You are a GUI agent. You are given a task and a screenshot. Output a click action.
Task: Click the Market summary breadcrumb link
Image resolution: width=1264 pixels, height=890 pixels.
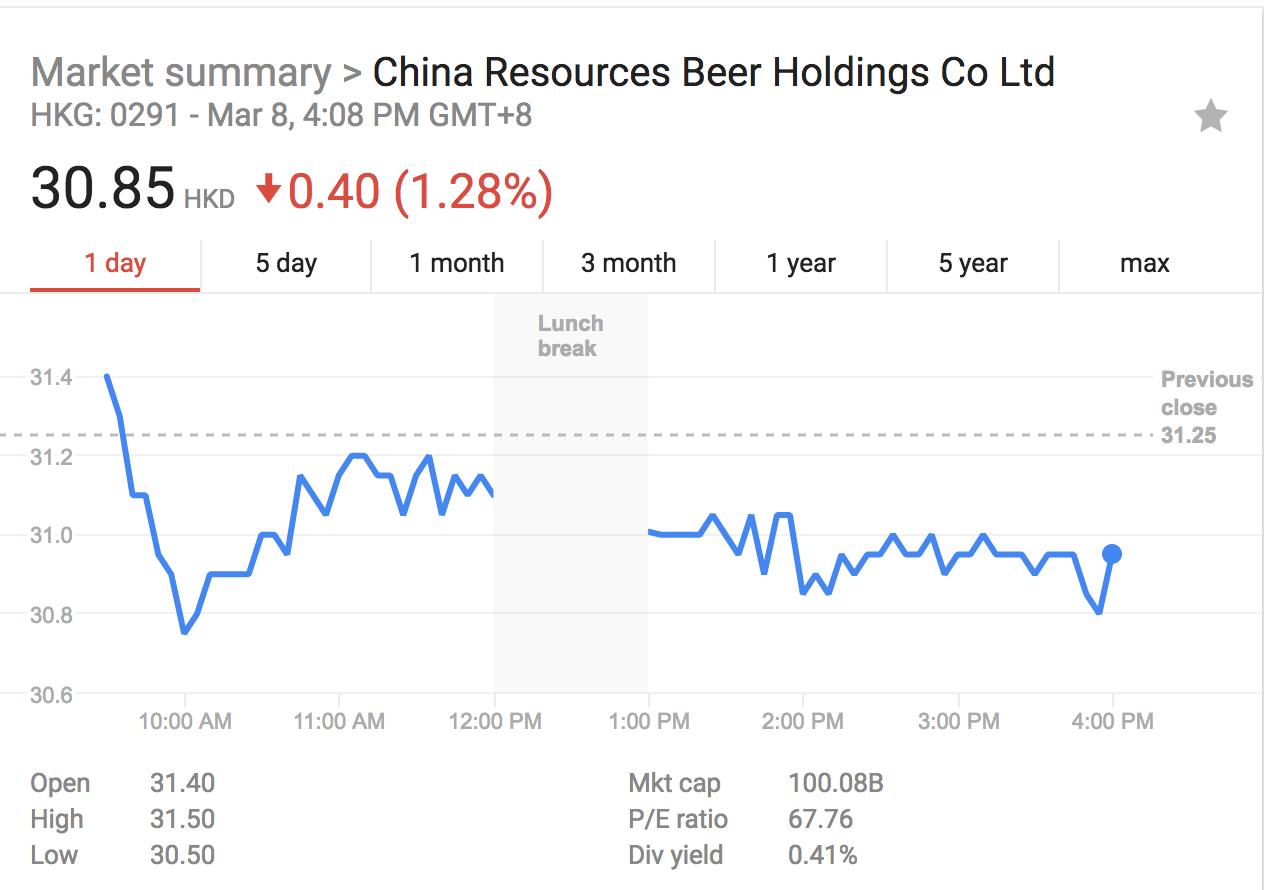(x=180, y=73)
